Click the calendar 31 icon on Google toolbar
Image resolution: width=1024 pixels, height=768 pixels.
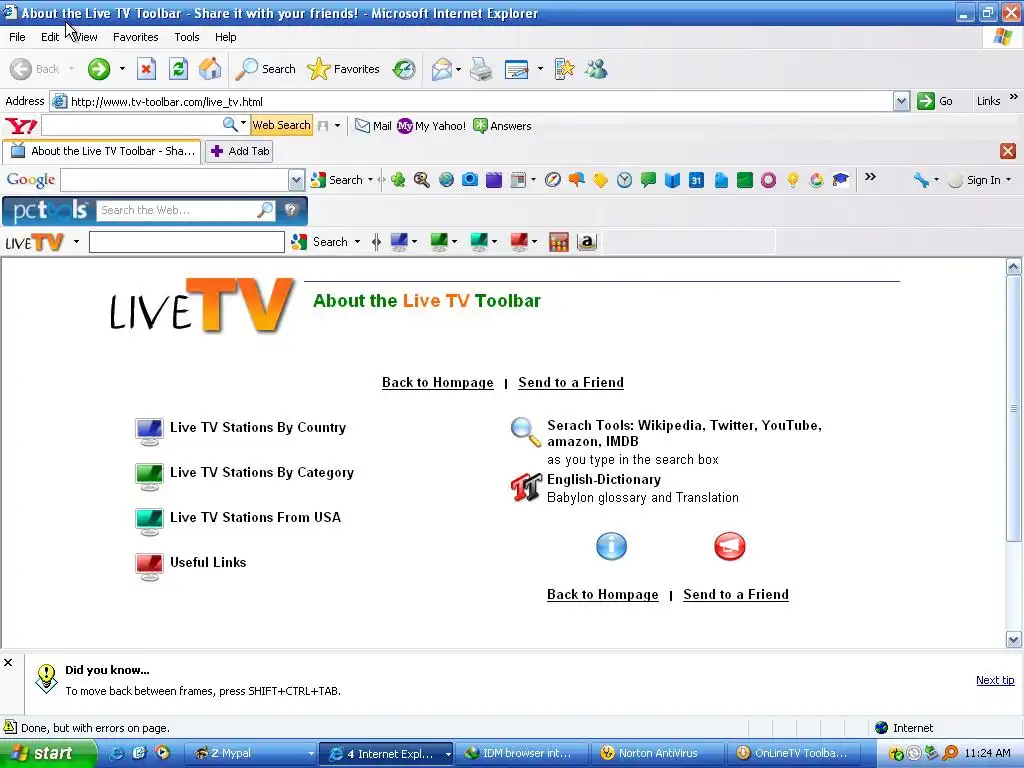click(696, 180)
